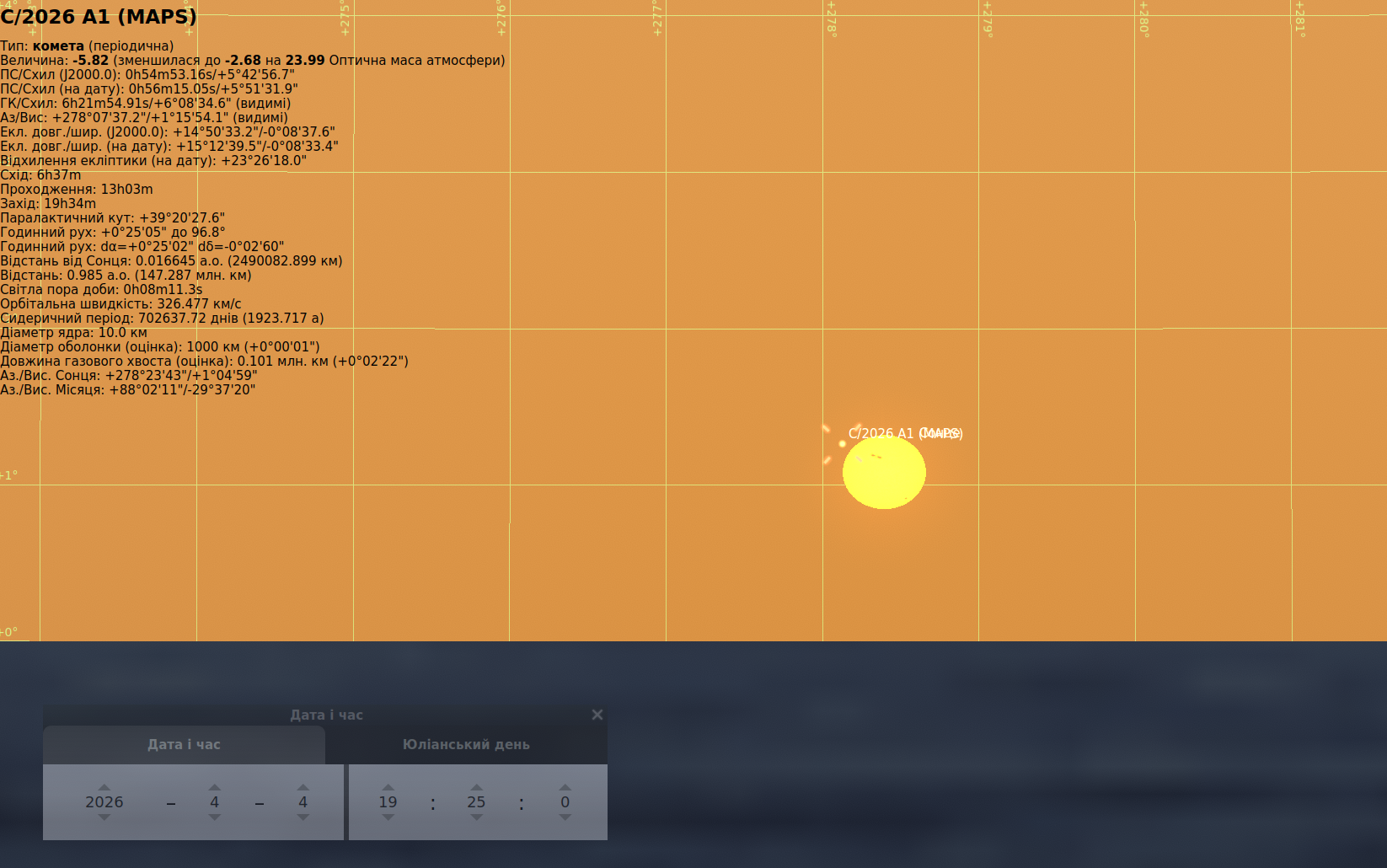Click the Величина: -5.82 line
This screenshot has height=868, width=1387.
click(253, 61)
